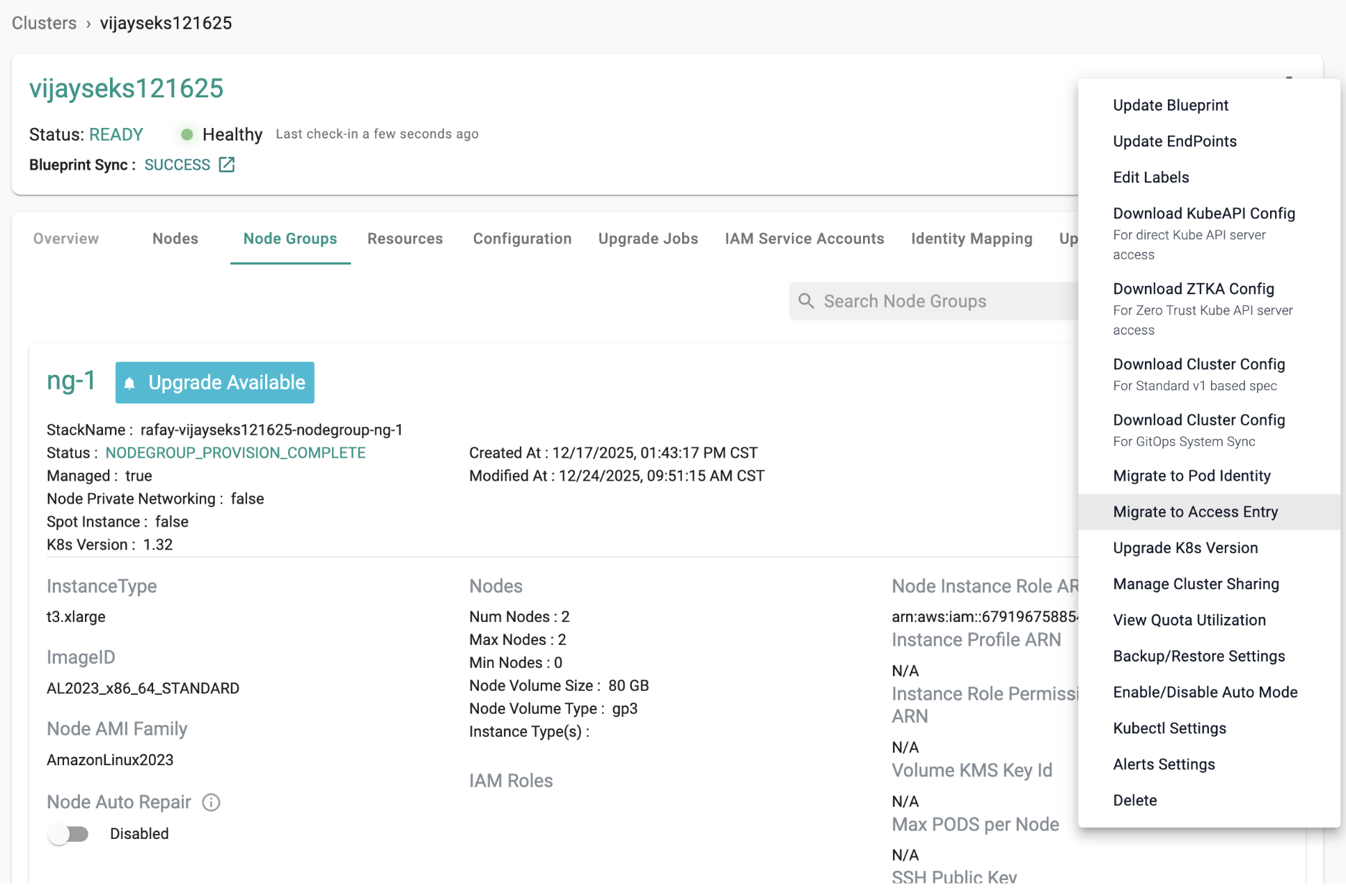Switch to the Nodes tab

(x=175, y=239)
